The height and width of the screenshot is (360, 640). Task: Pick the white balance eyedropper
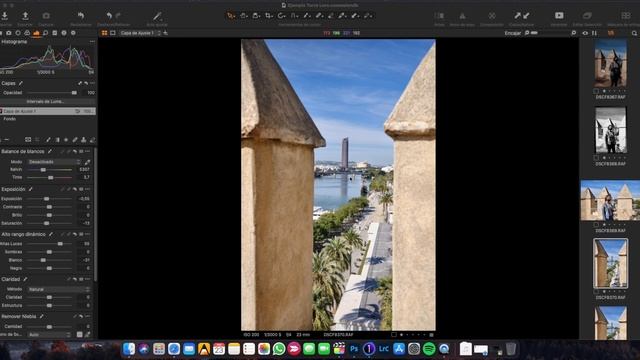pos(87,162)
